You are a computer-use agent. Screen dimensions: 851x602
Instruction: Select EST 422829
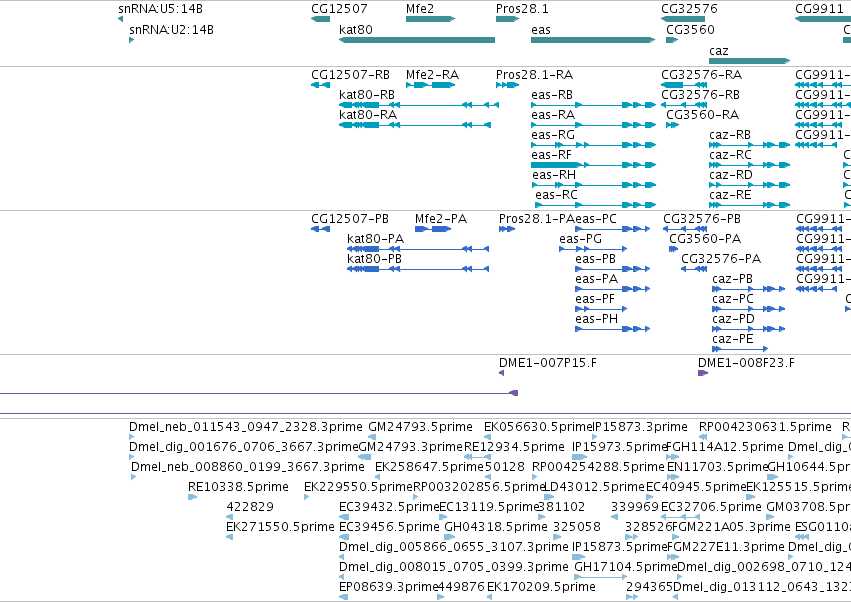point(250,507)
